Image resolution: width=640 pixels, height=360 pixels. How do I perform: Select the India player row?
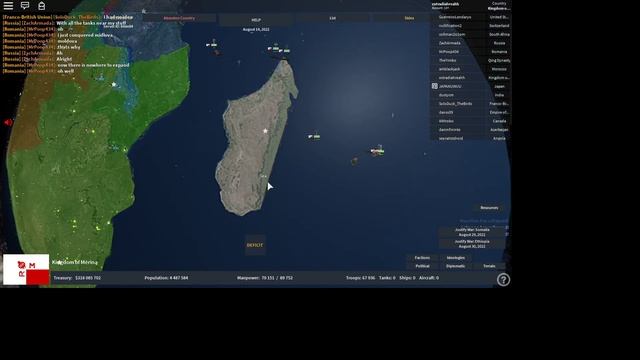coord(471,95)
